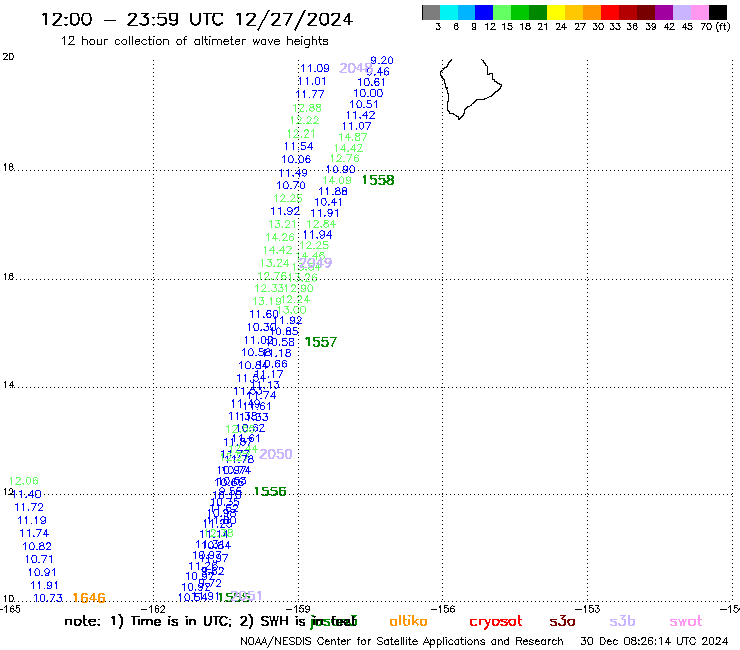Click the green pass number 1558
Screen dimensions: 740x650
(x=378, y=180)
